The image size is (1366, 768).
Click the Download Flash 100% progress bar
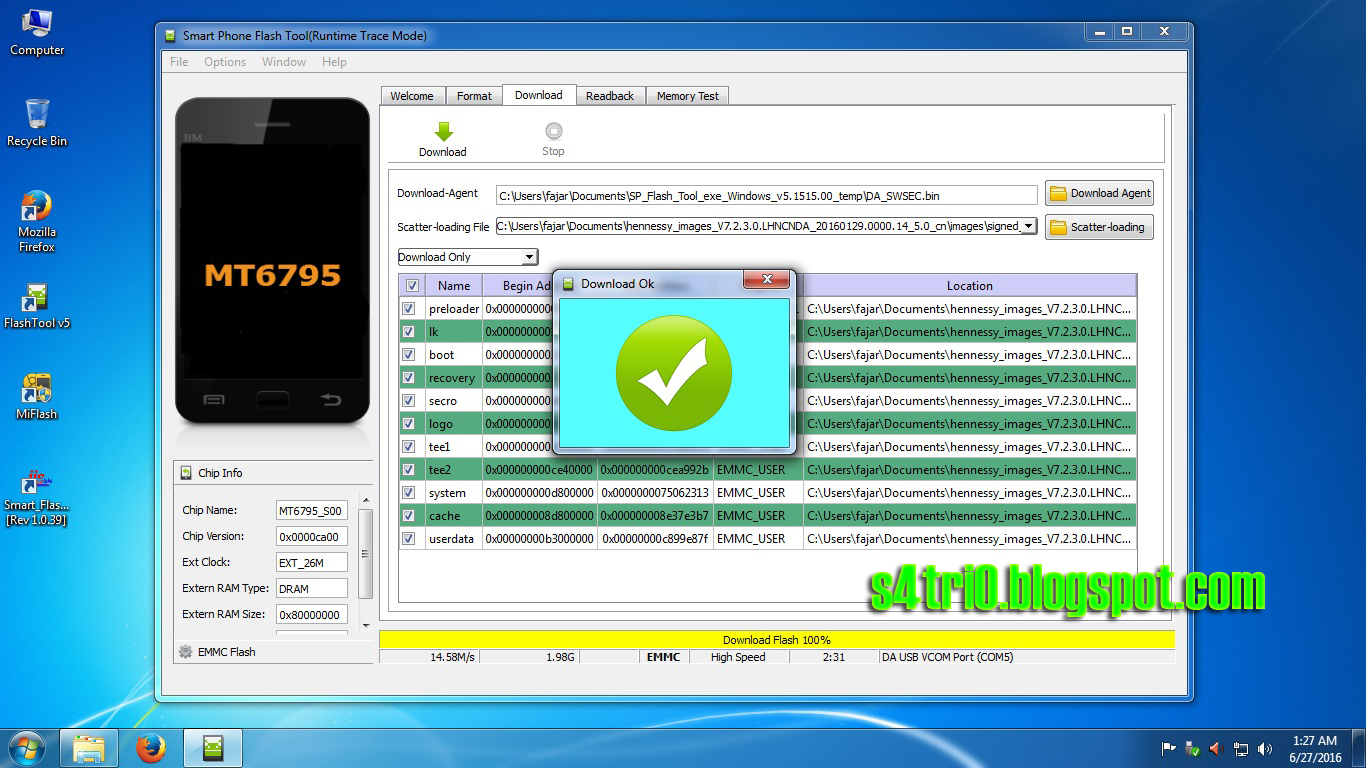(777, 640)
